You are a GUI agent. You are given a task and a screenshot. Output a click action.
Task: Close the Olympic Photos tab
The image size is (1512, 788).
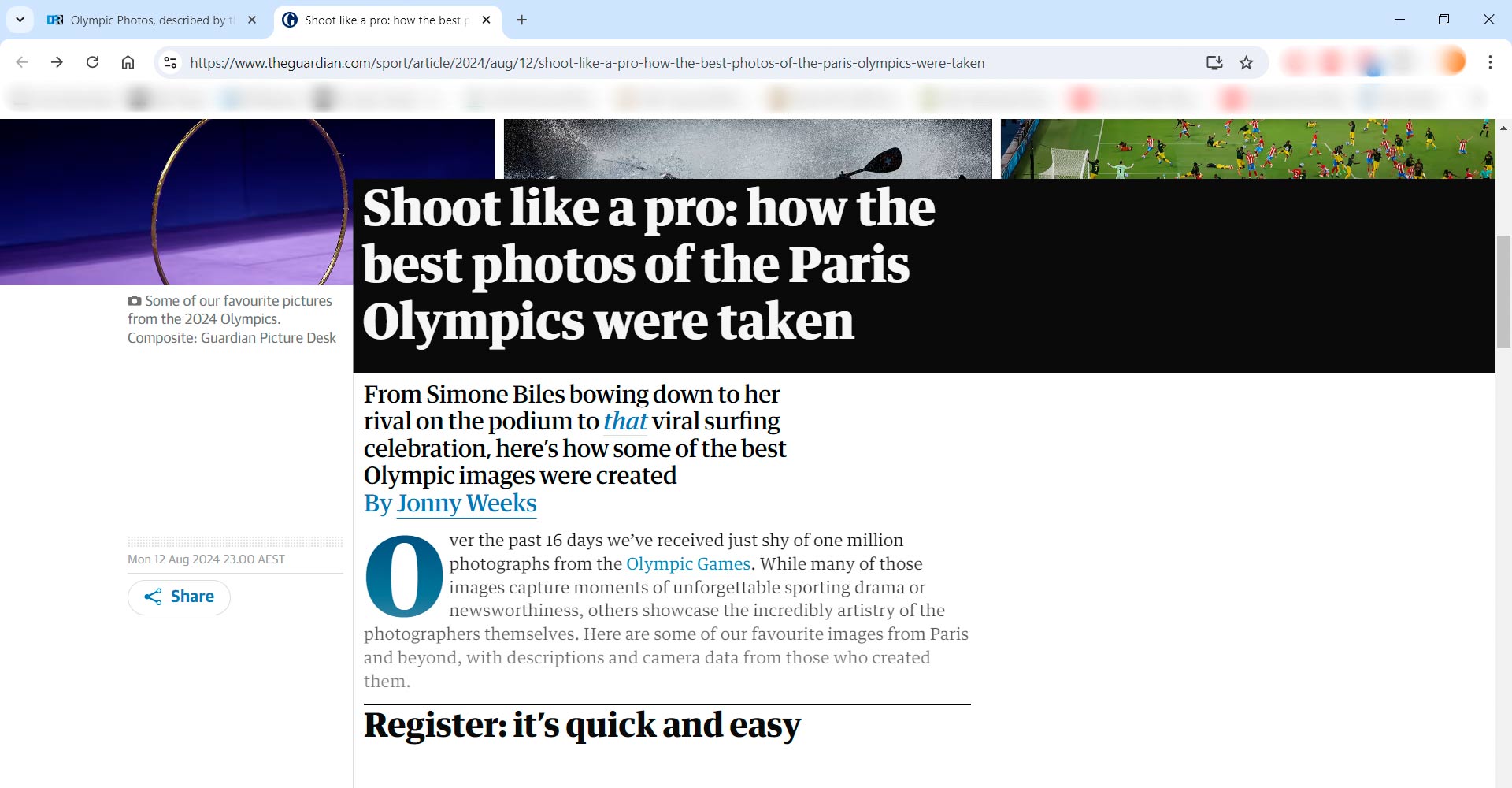(252, 20)
